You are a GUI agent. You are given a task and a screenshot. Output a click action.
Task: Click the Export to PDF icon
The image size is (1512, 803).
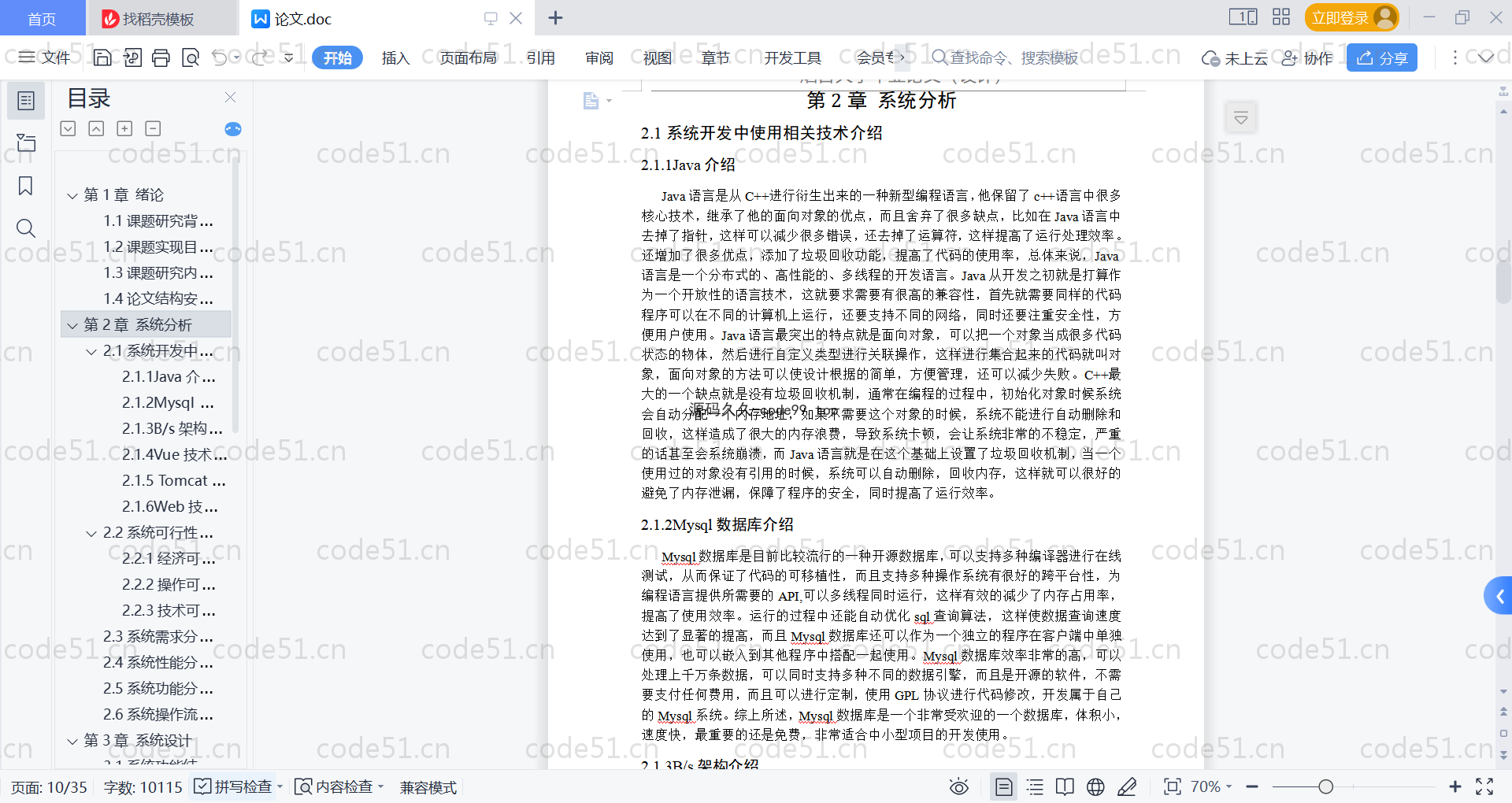(x=132, y=57)
